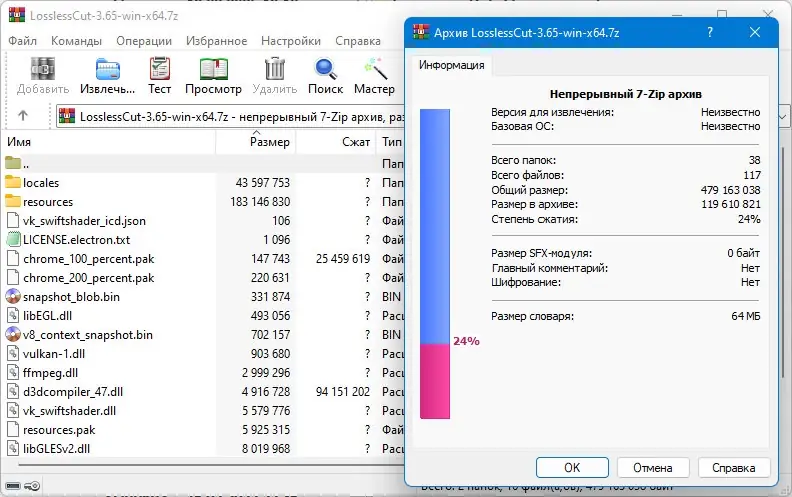Click the archive icon in the address bar
The width and height of the screenshot is (792, 497).
(x=67, y=117)
